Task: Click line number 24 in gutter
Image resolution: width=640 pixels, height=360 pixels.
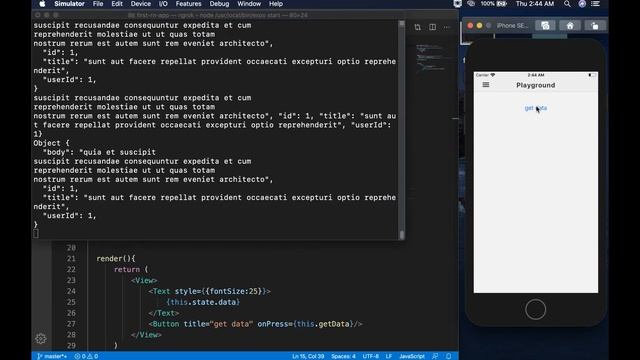Action: pyautogui.click(x=71, y=291)
